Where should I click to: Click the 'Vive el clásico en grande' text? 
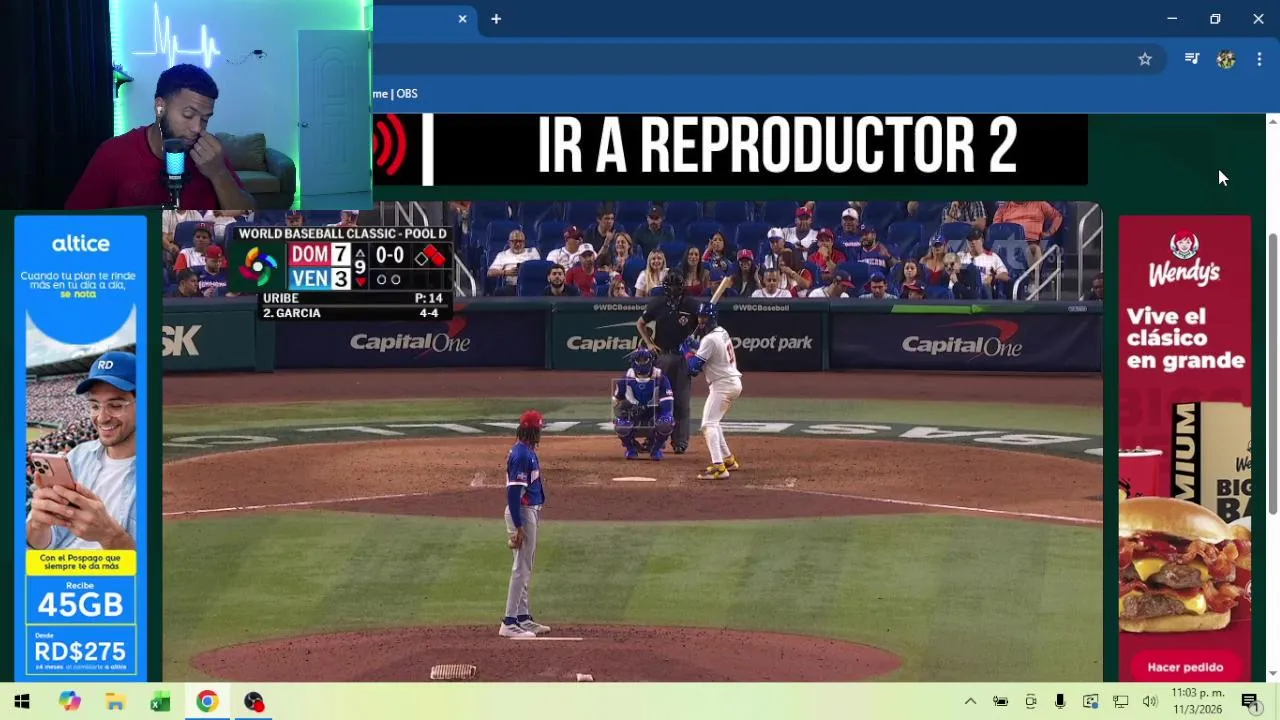pos(1185,338)
